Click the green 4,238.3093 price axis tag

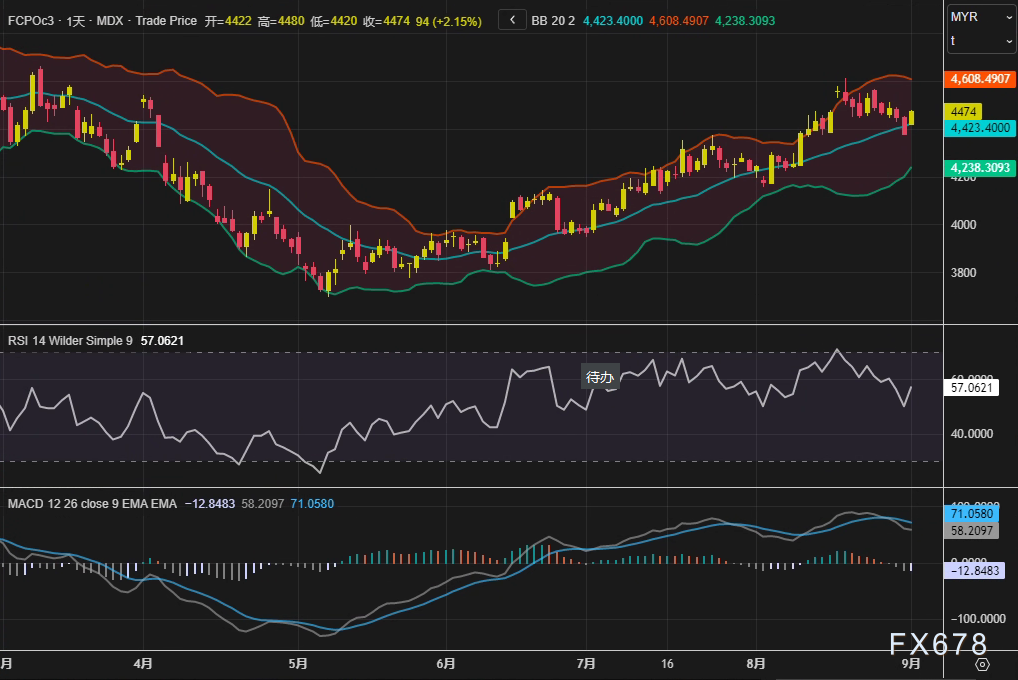pos(980,168)
